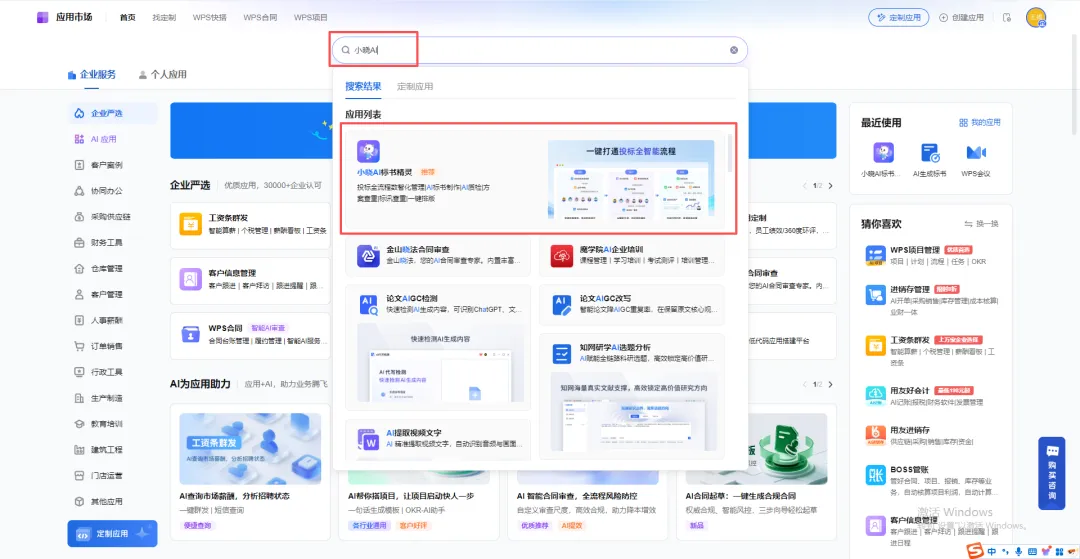Click the magnifier icon in search box
Screen dimensions: 1080x559
point(346,50)
